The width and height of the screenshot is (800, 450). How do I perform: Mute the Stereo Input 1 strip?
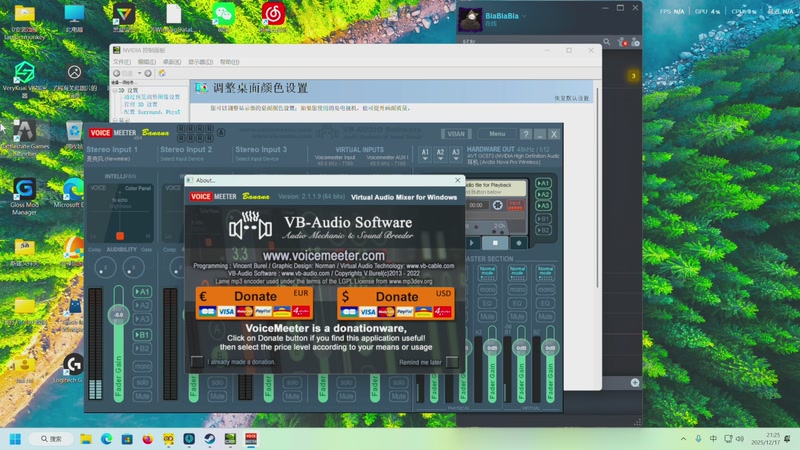click(x=142, y=396)
